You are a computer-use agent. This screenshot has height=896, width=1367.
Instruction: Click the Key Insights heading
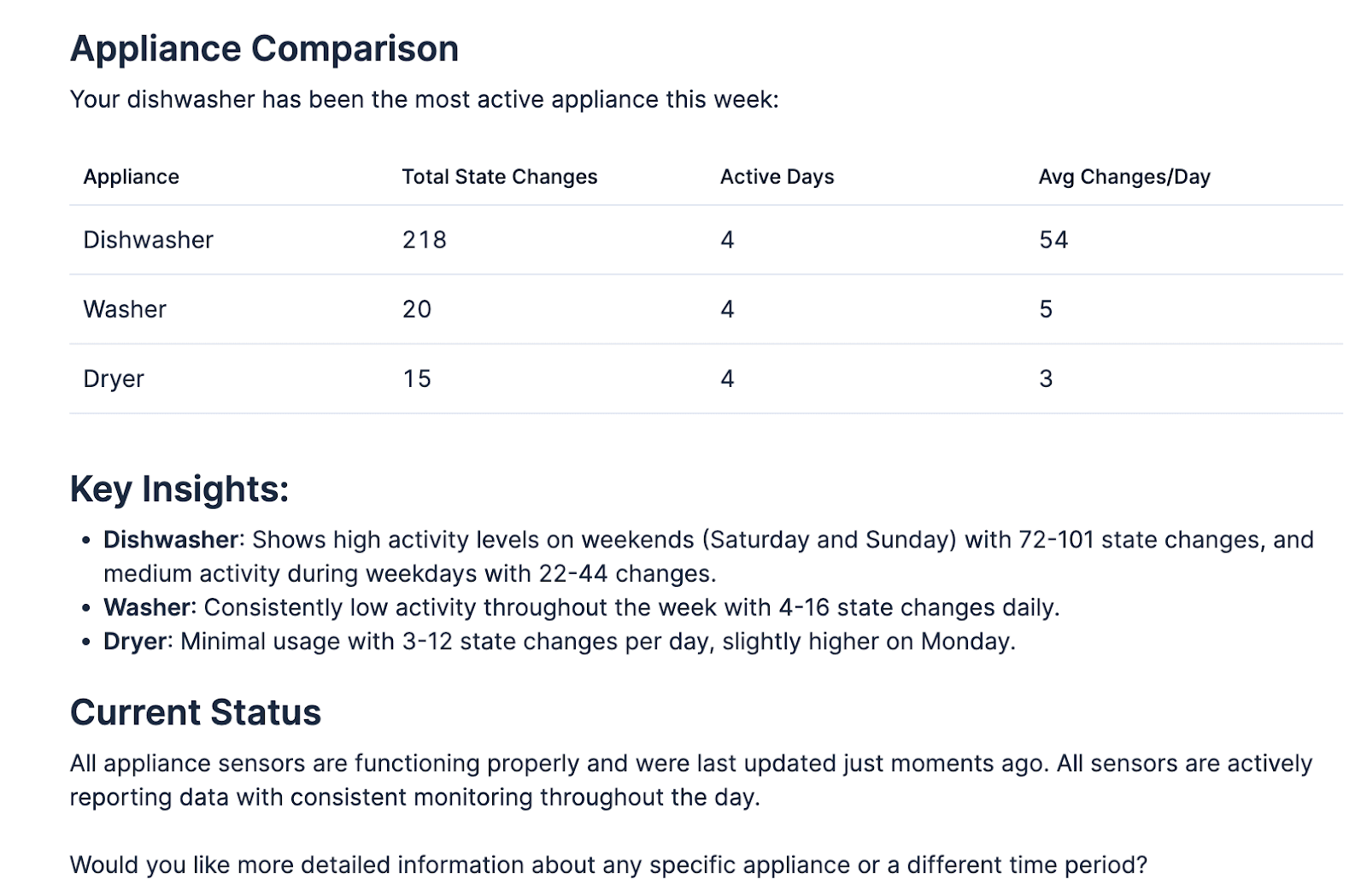(179, 489)
